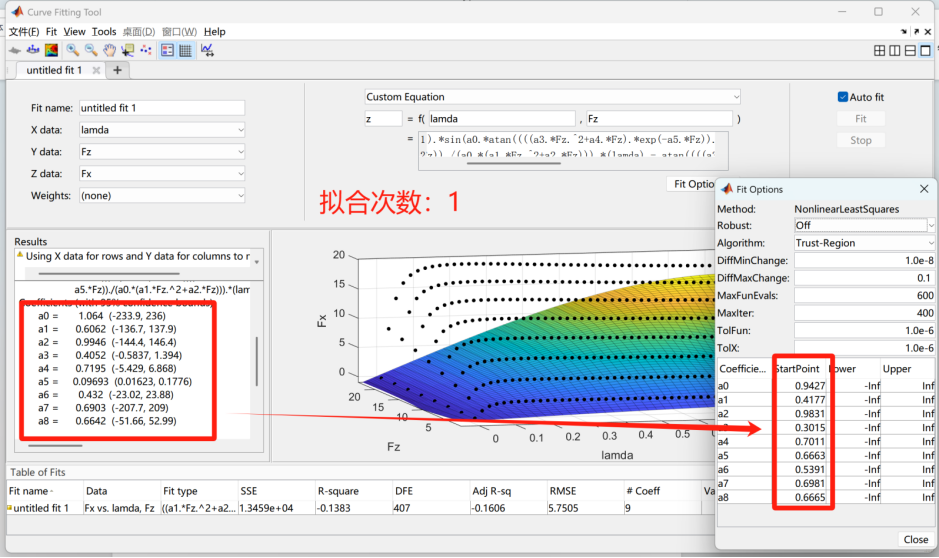Choose the single-pane layout icon
This screenshot has width=939, height=558.
[x=926, y=50]
